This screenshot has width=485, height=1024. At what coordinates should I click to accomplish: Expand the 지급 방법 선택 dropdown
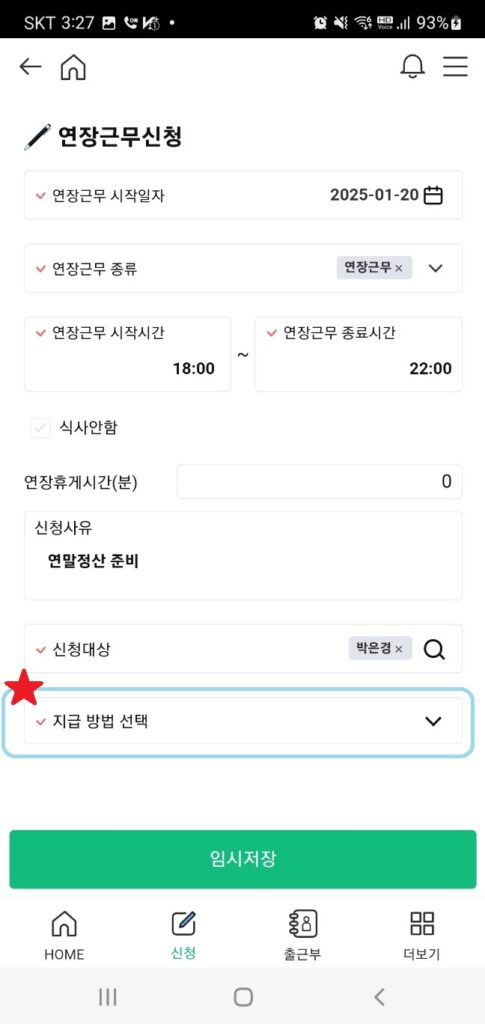coord(243,721)
